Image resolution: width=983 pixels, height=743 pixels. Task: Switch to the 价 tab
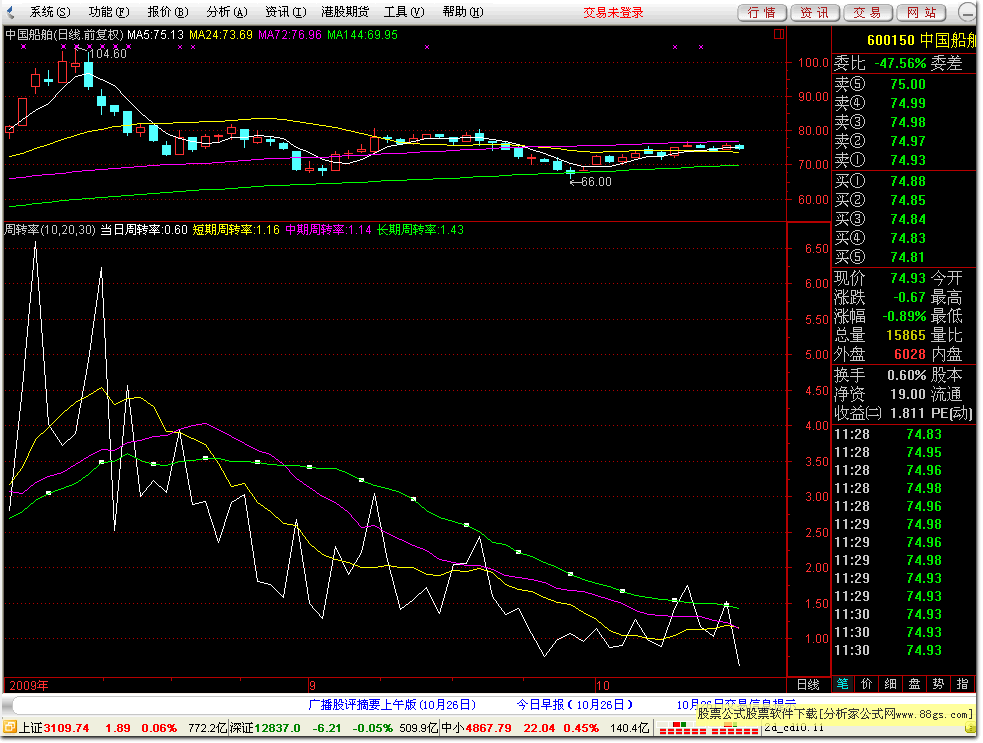pyautogui.click(x=867, y=684)
